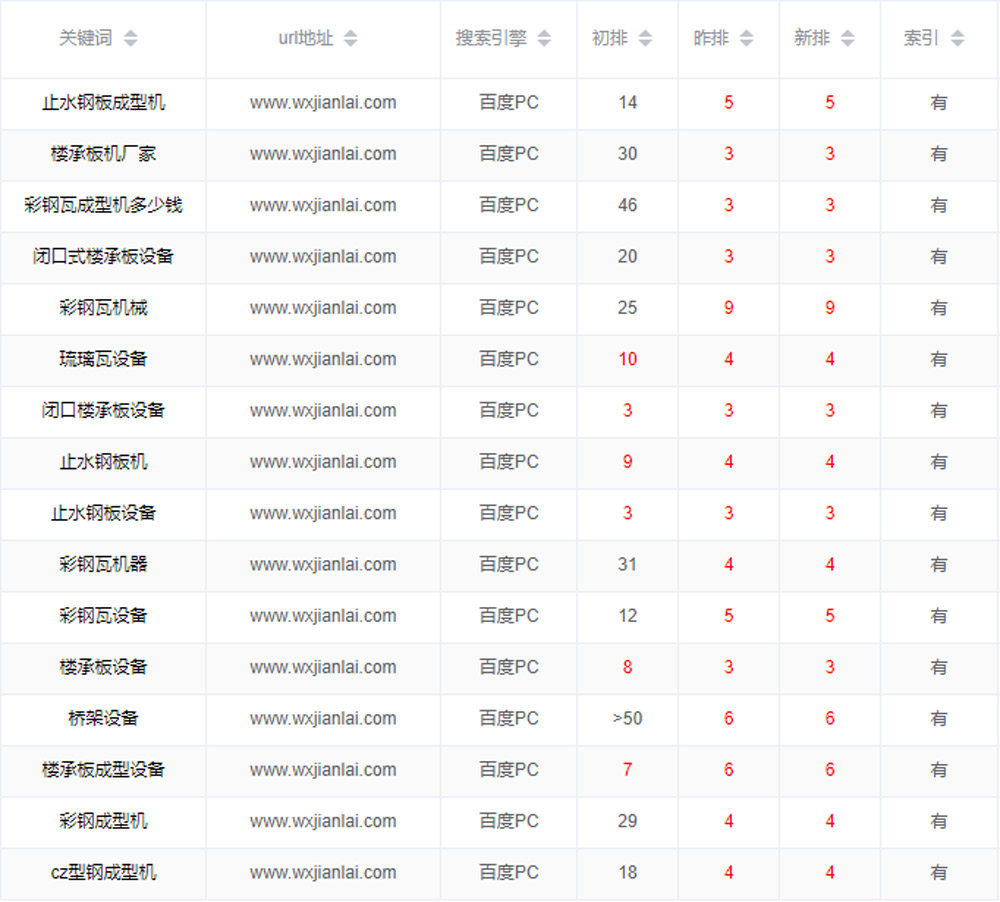1000x902 pixels.
Task: Select the keyword 楼承板机厂家
Action: click(x=103, y=154)
